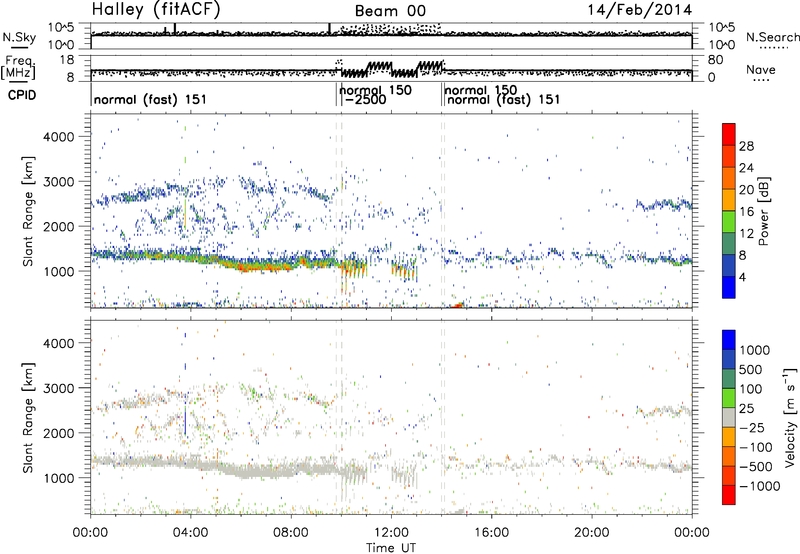Click the "04:00" time axis label
Viewport: 800px width, 554px height.
click(190, 533)
